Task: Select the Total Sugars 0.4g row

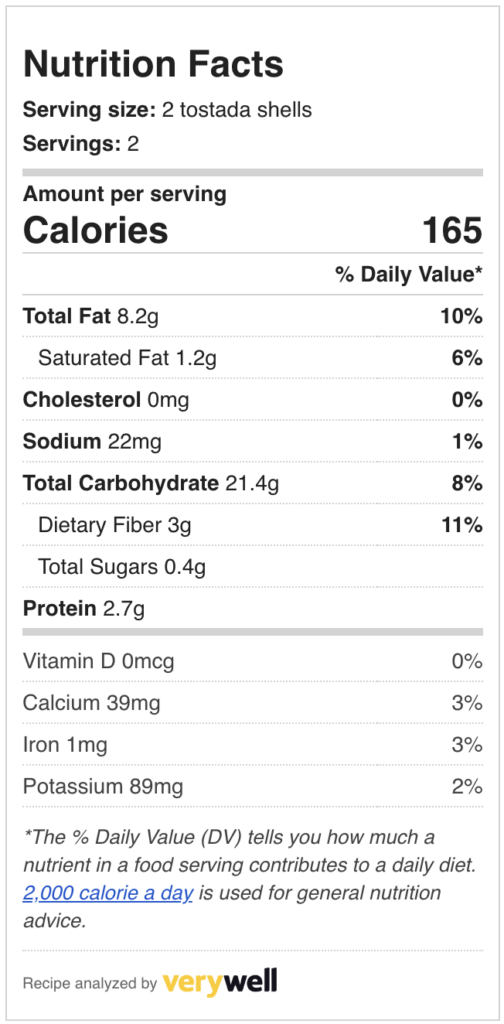Action: [253, 567]
